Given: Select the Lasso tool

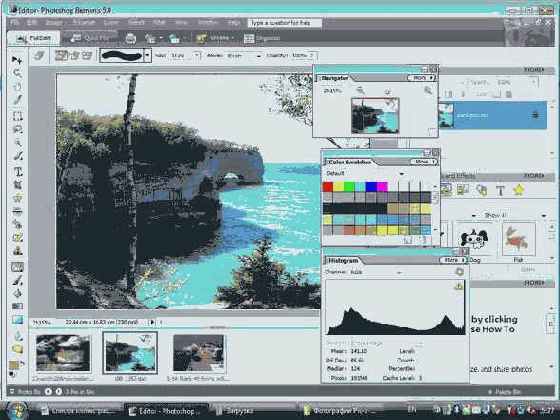Looking at the screenshot, I should (17, 129).
